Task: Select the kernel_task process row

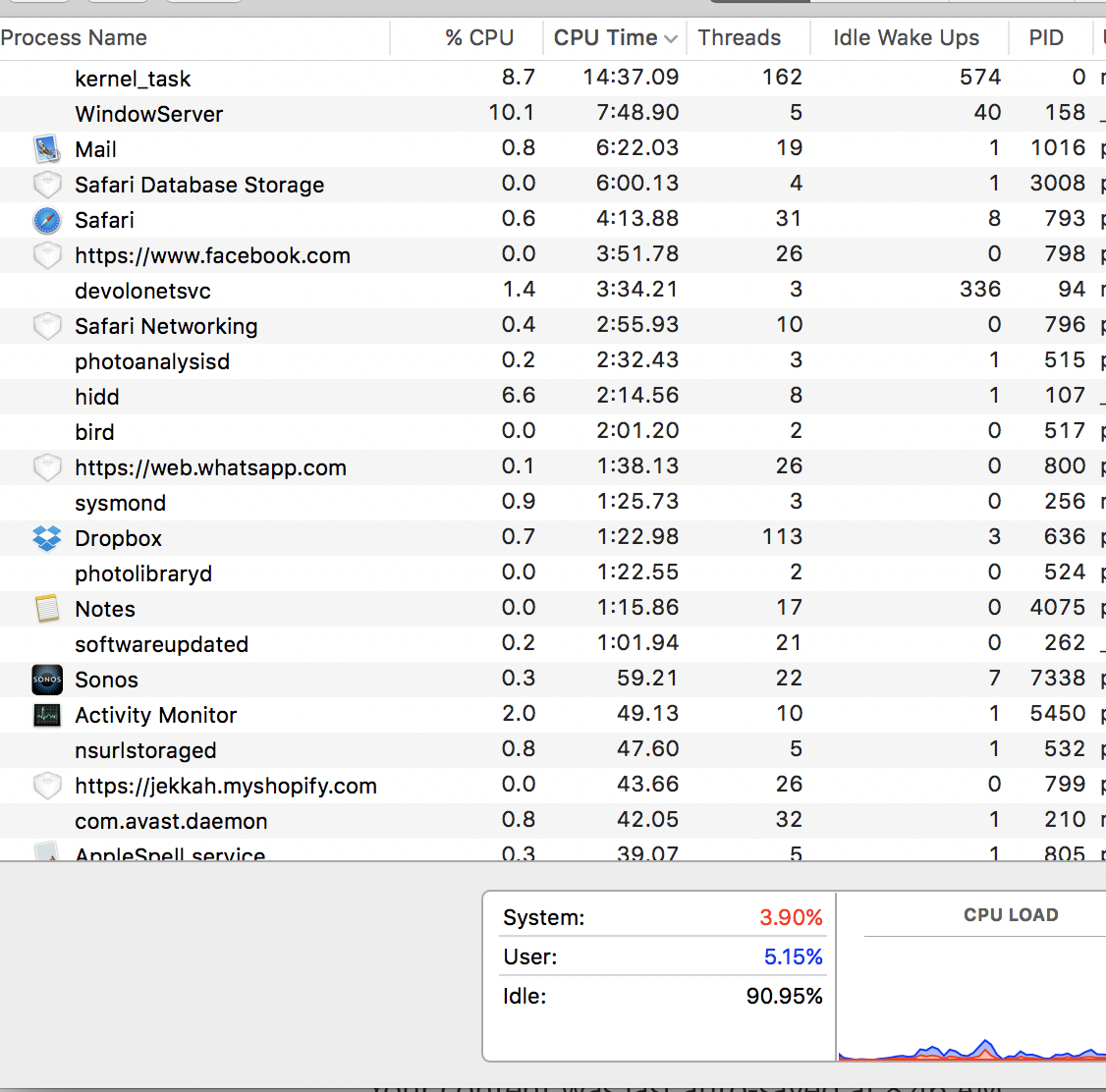Action: tap(553, 78)
